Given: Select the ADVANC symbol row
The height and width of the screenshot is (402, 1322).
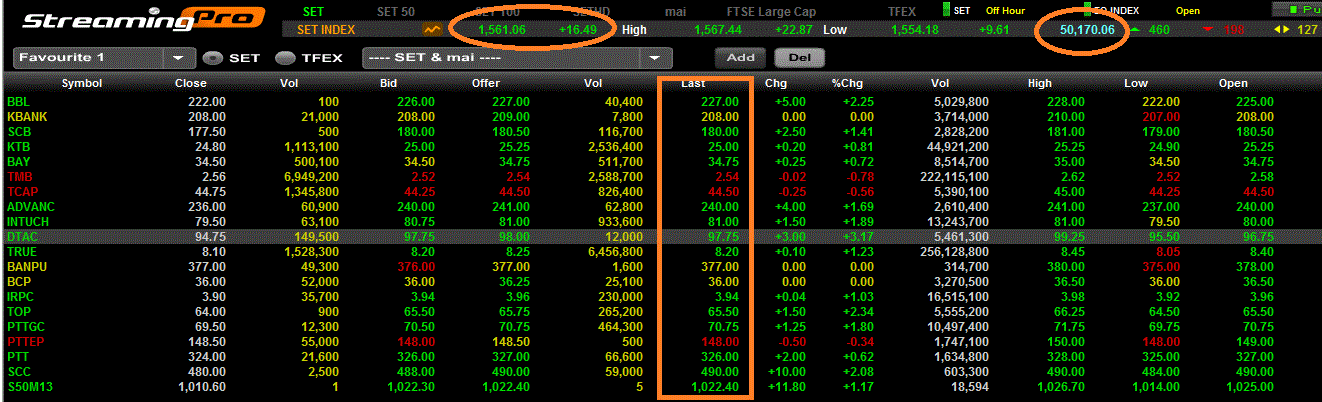Looking at the screenshot, I should [x=661, y=207].
